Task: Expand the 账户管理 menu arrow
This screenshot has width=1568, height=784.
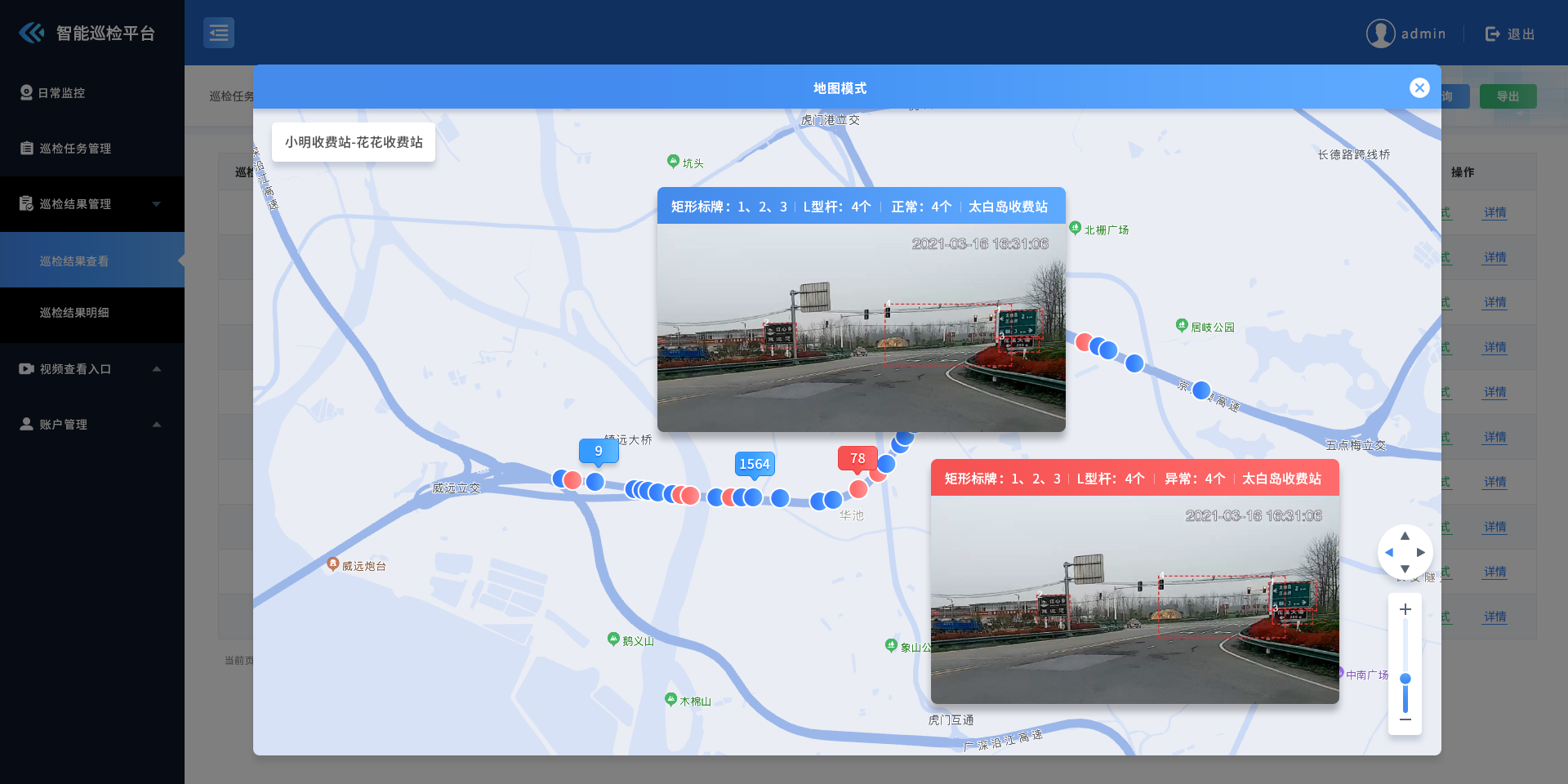Action: (x=156, y=425)
